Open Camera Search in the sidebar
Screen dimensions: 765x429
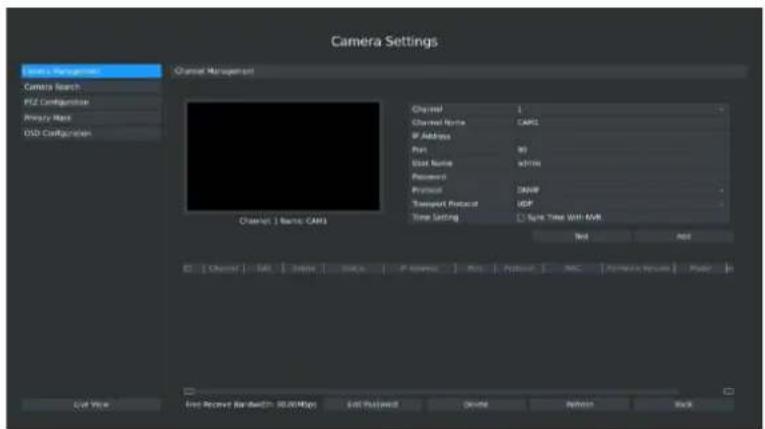coord(91,87)
